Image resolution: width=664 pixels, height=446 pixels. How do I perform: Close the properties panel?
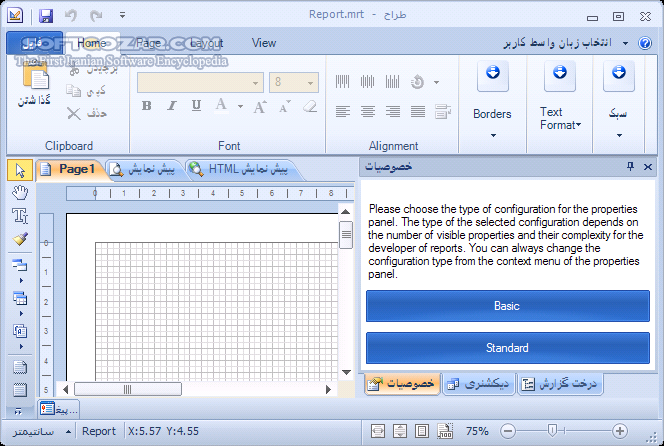click(647, 167)
